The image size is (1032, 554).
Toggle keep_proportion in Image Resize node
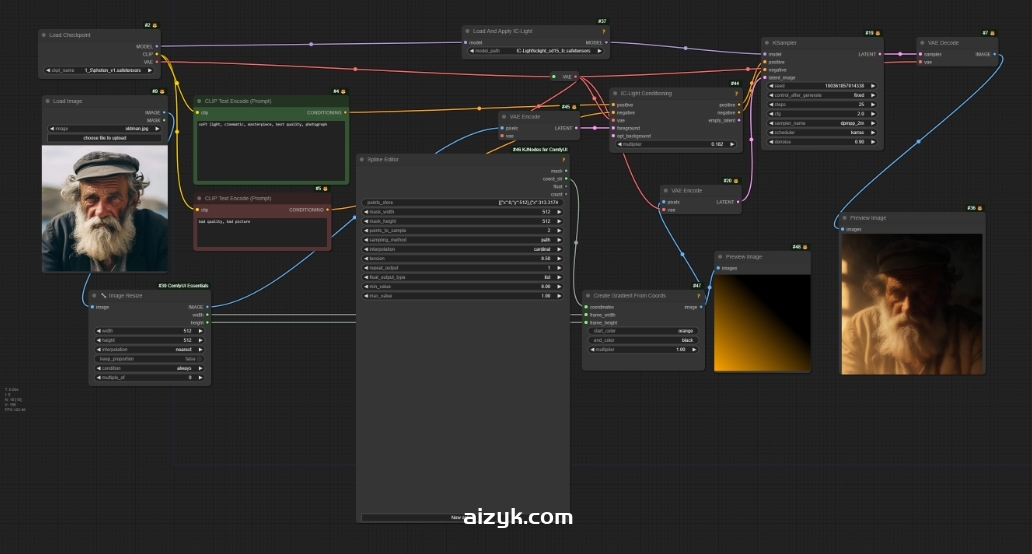tap(149, 359)
